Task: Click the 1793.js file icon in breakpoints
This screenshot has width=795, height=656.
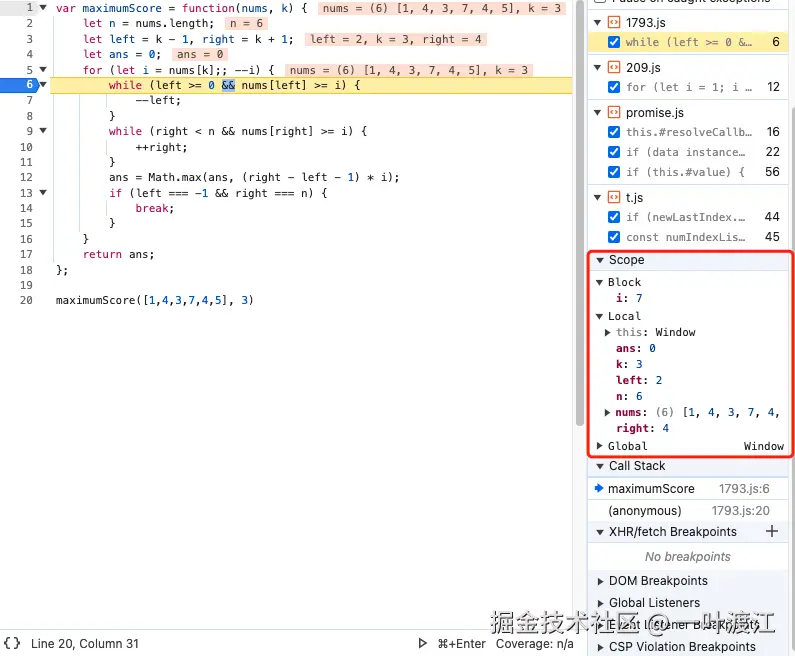Action: (614, 22)
